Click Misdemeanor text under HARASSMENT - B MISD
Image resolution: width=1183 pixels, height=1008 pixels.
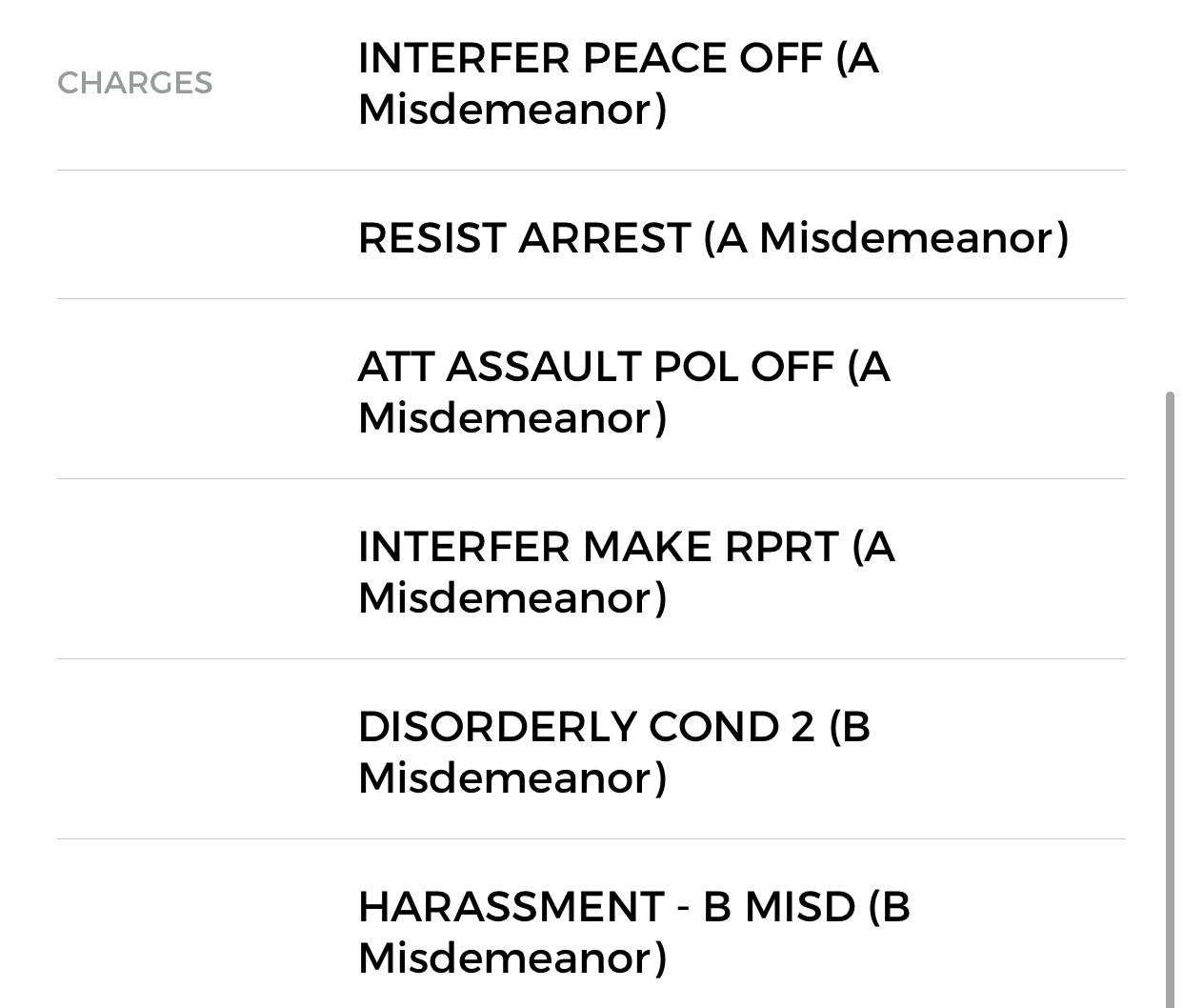pyautogui.click(x=511, y=958)
